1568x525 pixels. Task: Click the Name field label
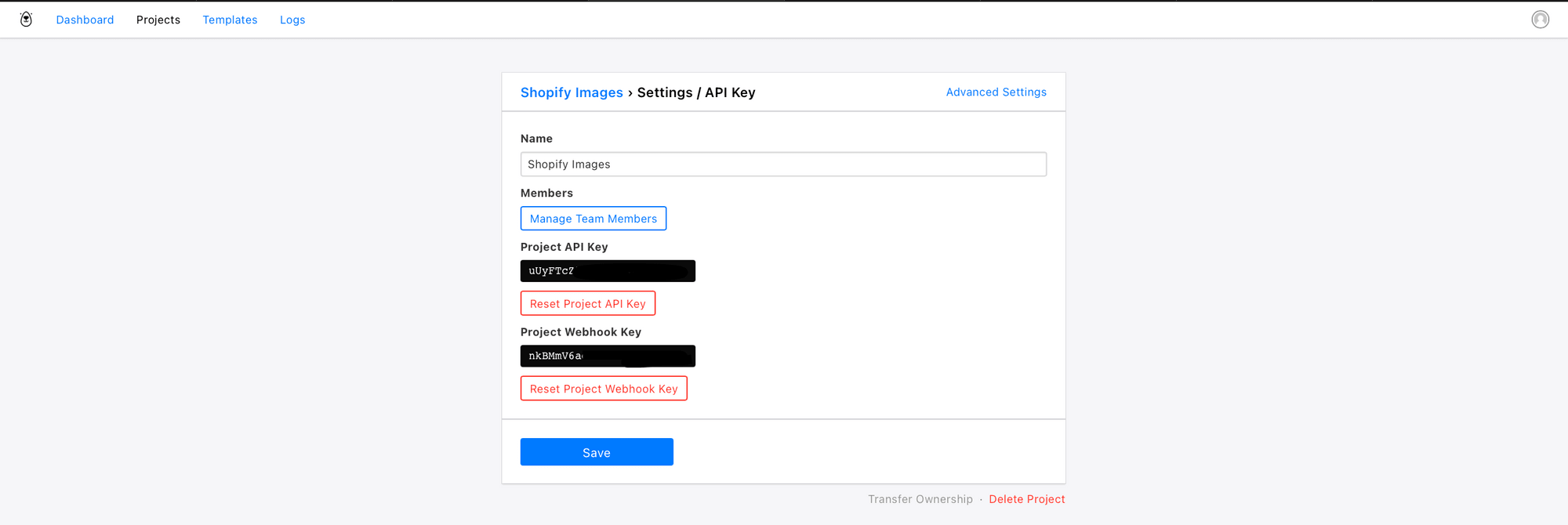pos(536,139)
